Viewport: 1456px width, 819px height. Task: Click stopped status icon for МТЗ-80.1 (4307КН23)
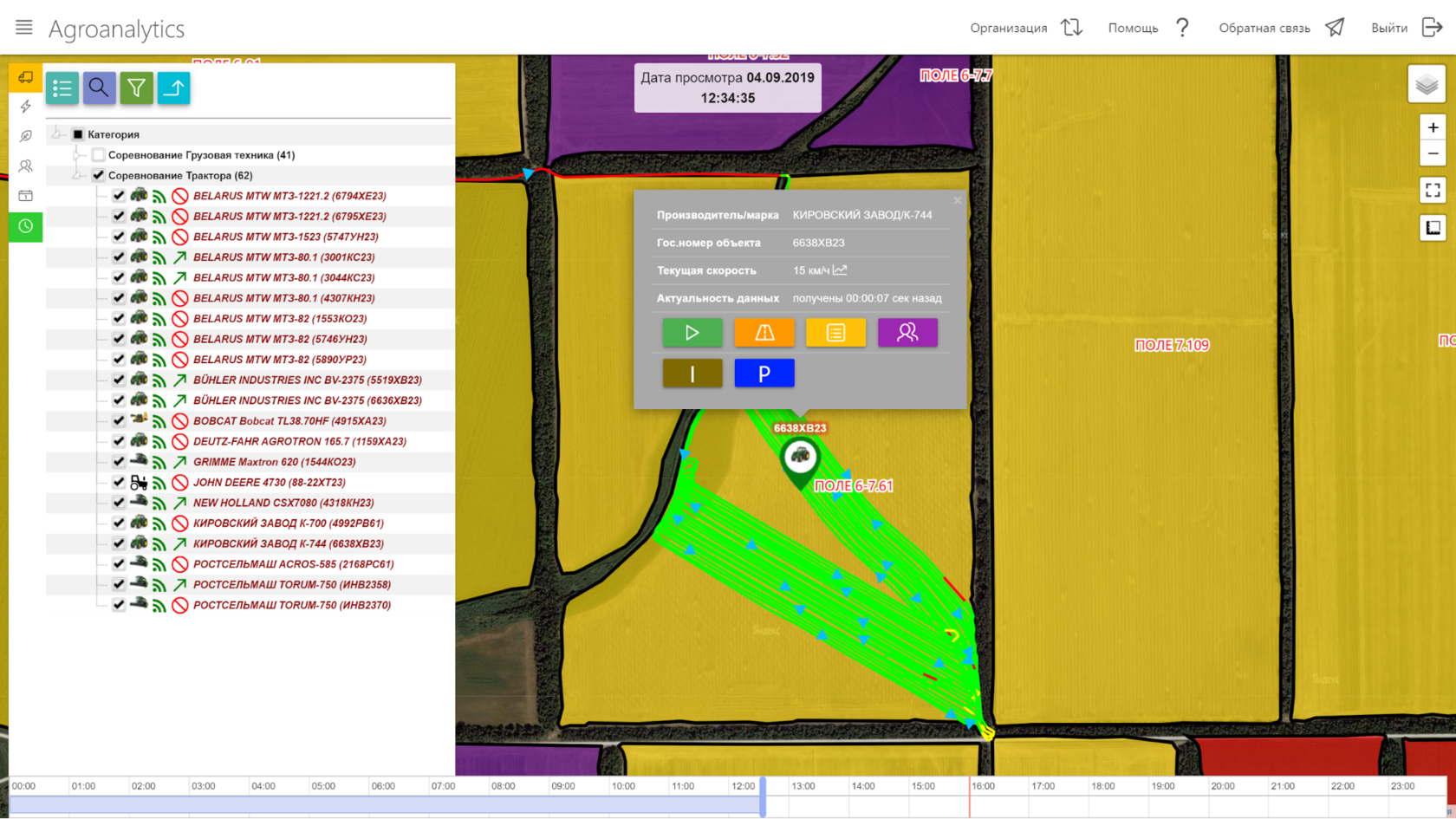pyautogui.click(x=180, y=298)
